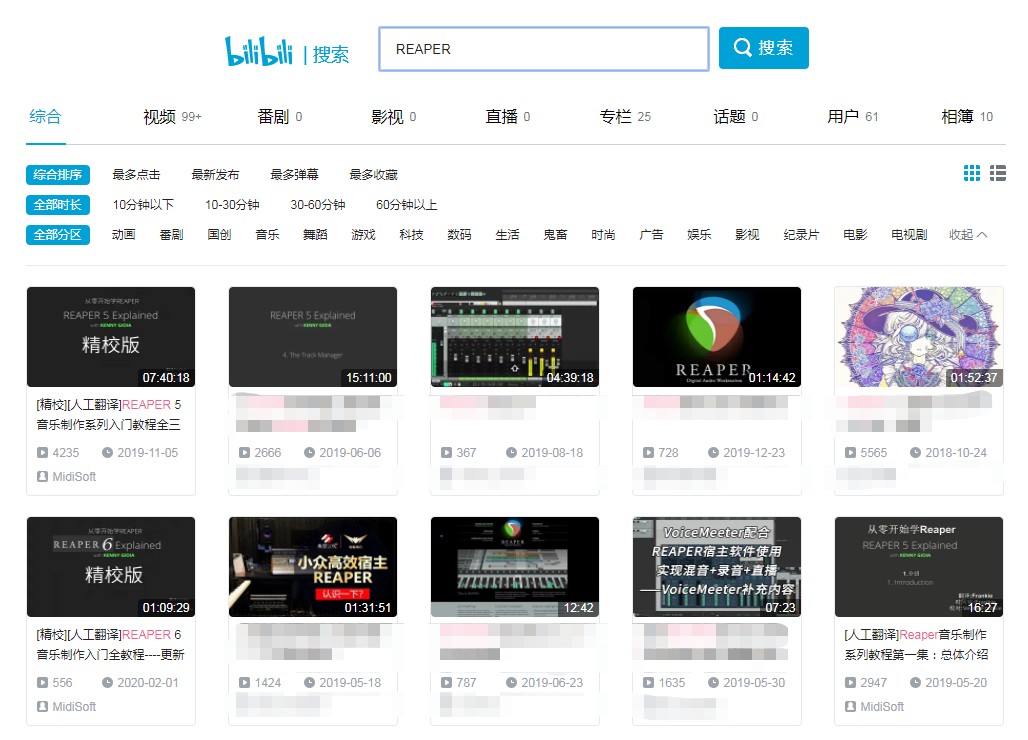This screenshot has height=740, width=1028.
Task: Open the 直播 tab
Action: point(507,117)
